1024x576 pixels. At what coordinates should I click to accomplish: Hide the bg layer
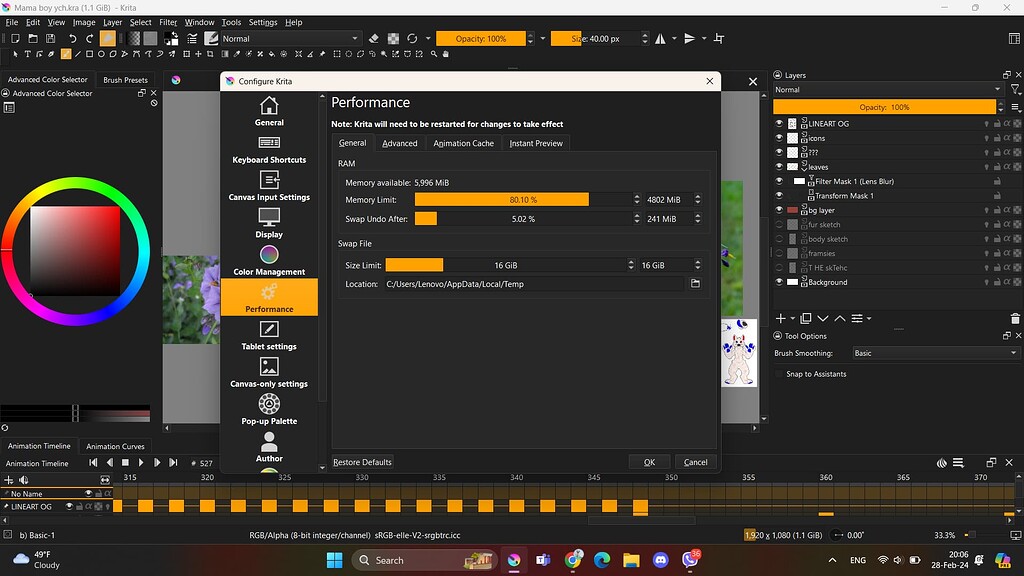(778, 210)
